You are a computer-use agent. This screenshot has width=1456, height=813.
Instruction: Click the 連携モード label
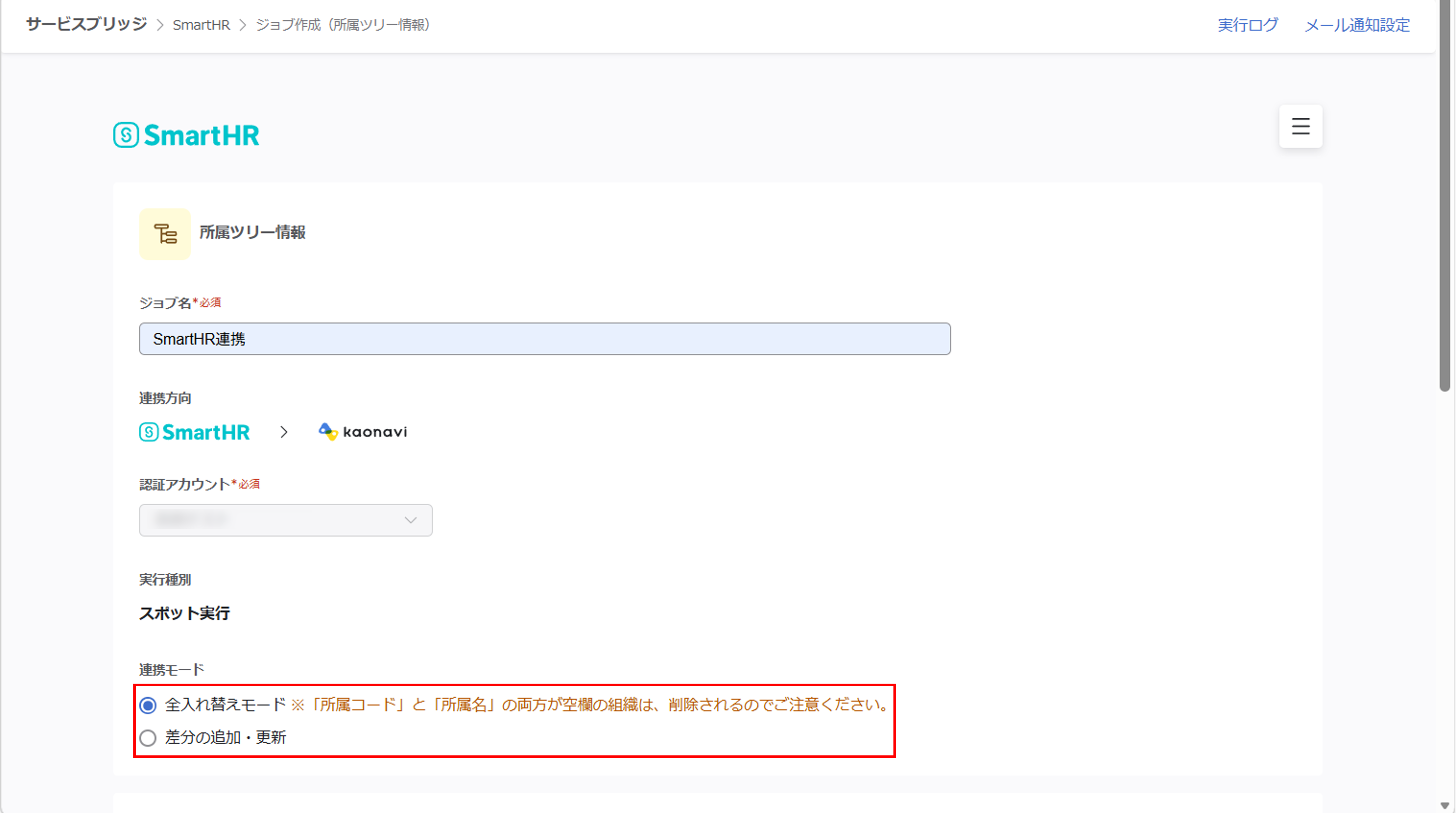point(171,670)
